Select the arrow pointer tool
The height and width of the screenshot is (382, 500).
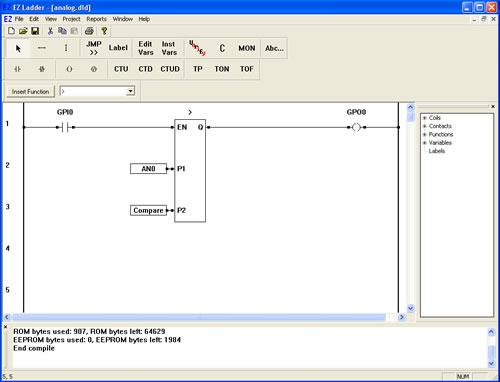18,48
